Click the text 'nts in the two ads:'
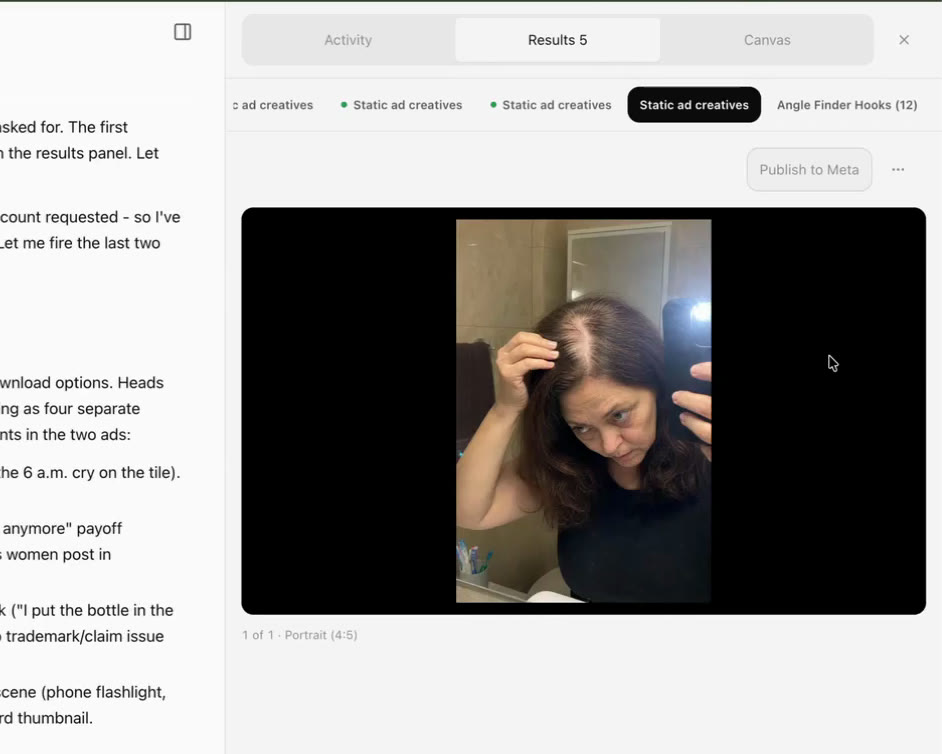 (x=65, y=434)
